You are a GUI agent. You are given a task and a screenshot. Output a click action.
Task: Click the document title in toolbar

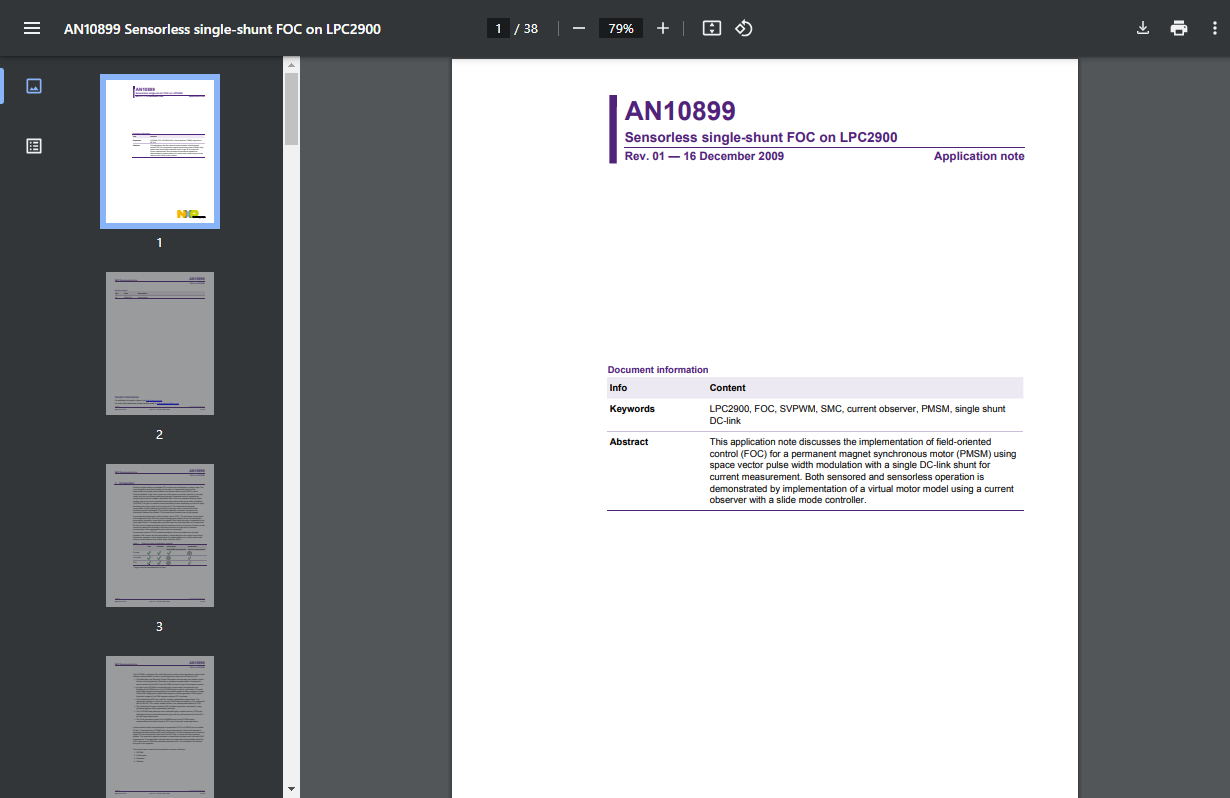click(x=222, y=28)
